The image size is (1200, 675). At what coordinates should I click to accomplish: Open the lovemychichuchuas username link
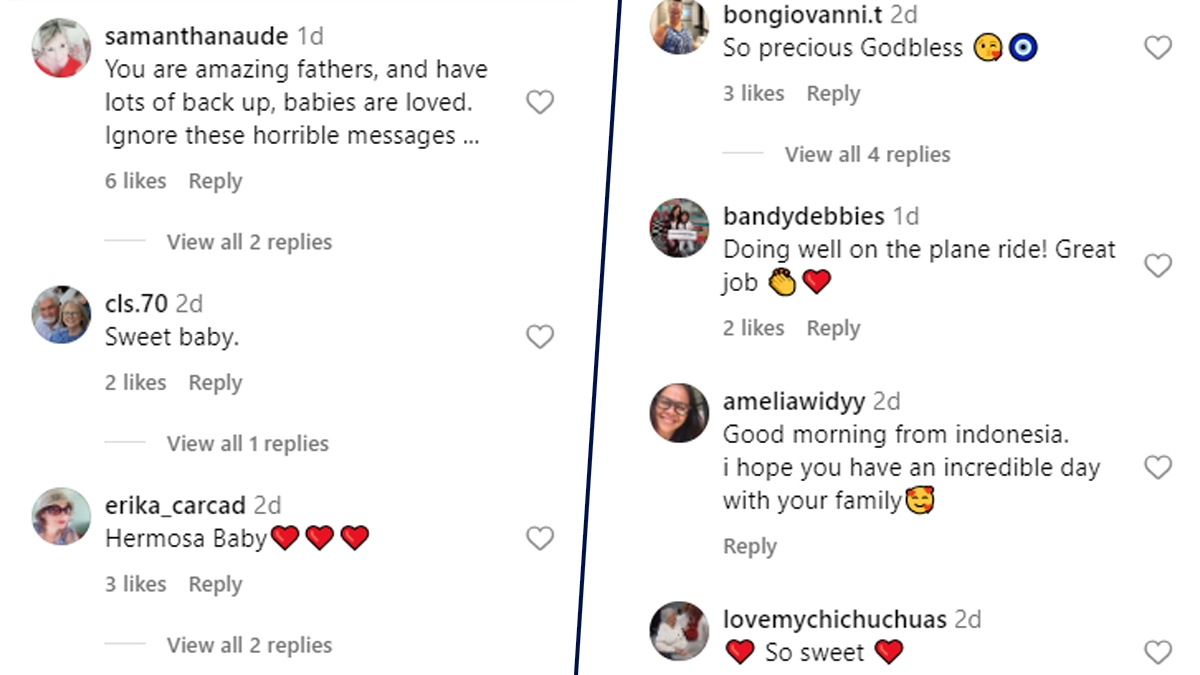tap(834, 620)
